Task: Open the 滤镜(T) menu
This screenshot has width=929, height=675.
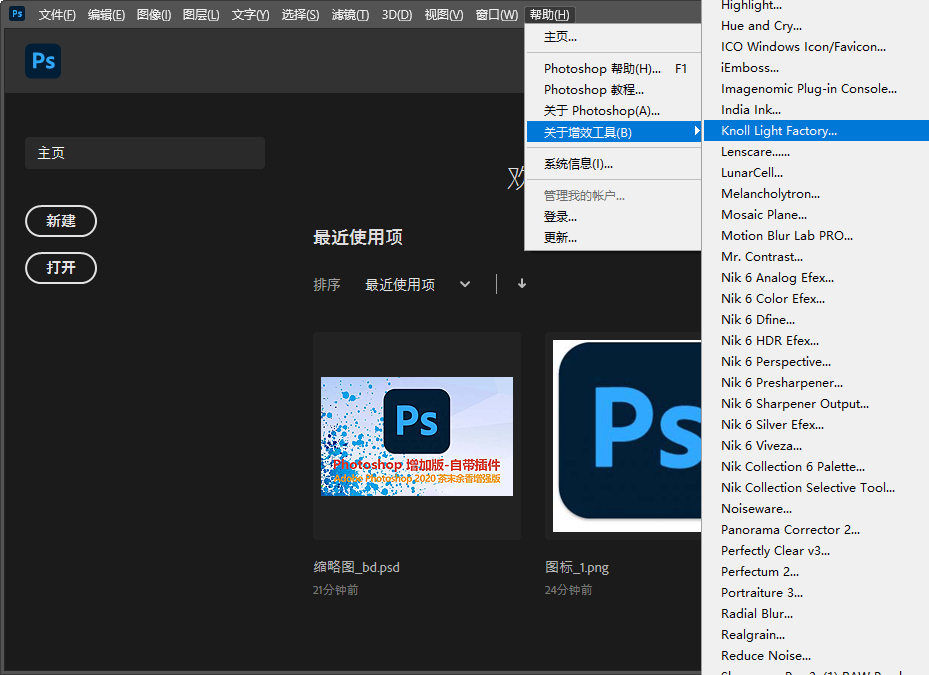Action: click(350, 15)
